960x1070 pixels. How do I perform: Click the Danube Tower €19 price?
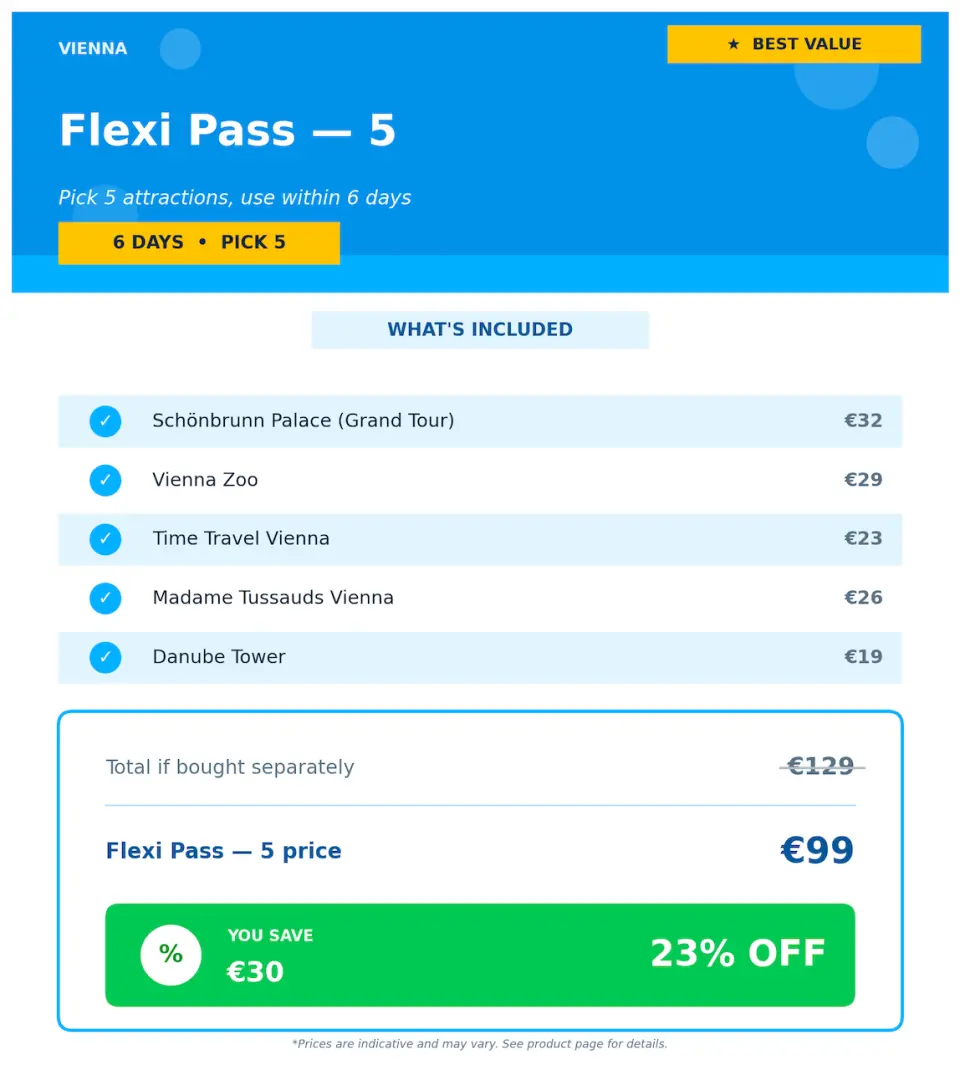pyautogui.click(x=862, y=656)
